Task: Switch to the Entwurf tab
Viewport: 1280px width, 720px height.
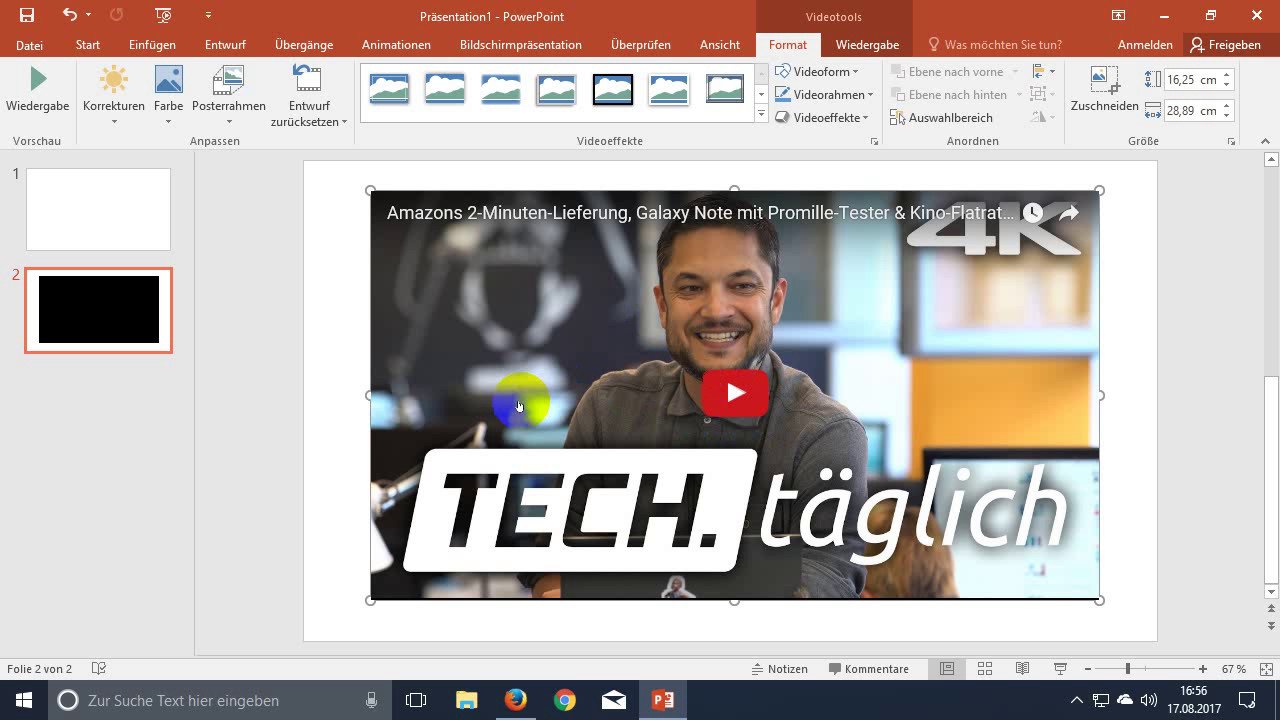Action: point(226,45)
